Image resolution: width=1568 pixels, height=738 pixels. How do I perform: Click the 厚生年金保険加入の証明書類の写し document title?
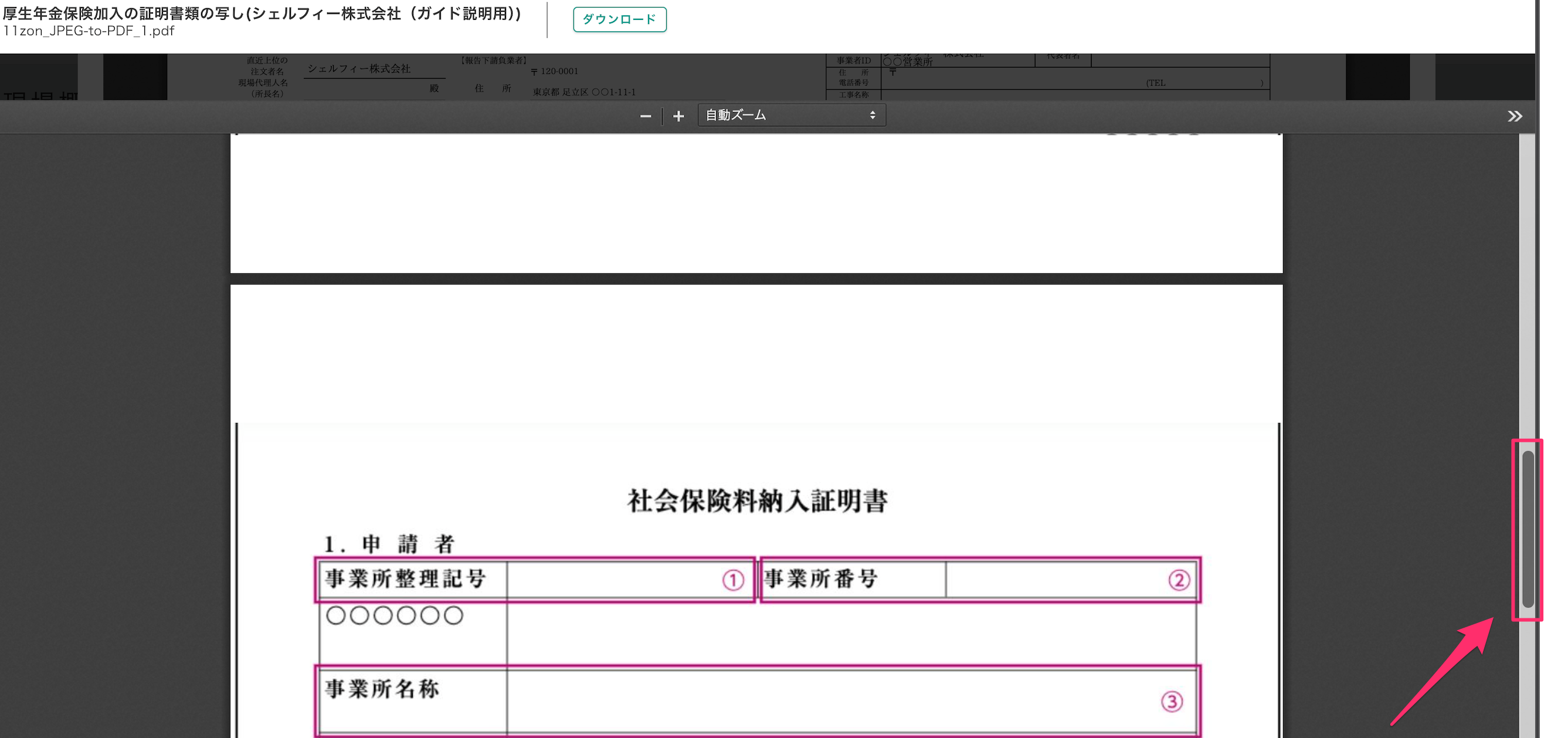(x=262, y=13)
